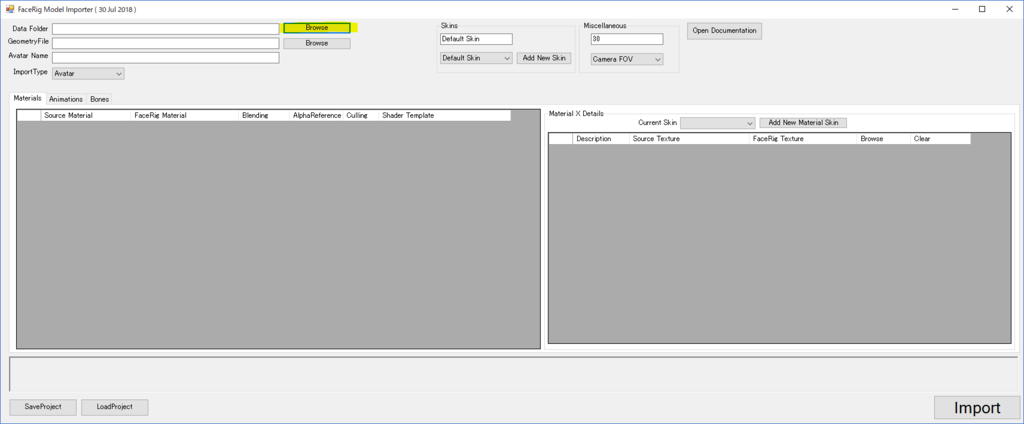This screenshot has height=424, width=1024.
Task: Click the Description column header
Action: [x=601, y=139]
